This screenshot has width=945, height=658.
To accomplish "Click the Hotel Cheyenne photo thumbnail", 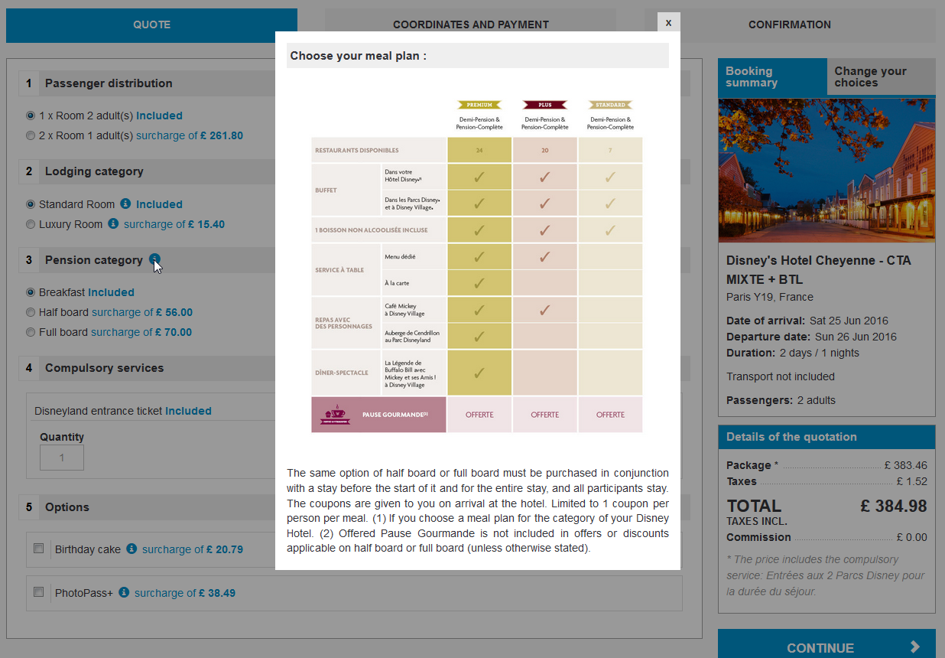I will click(x=826, y=170).
